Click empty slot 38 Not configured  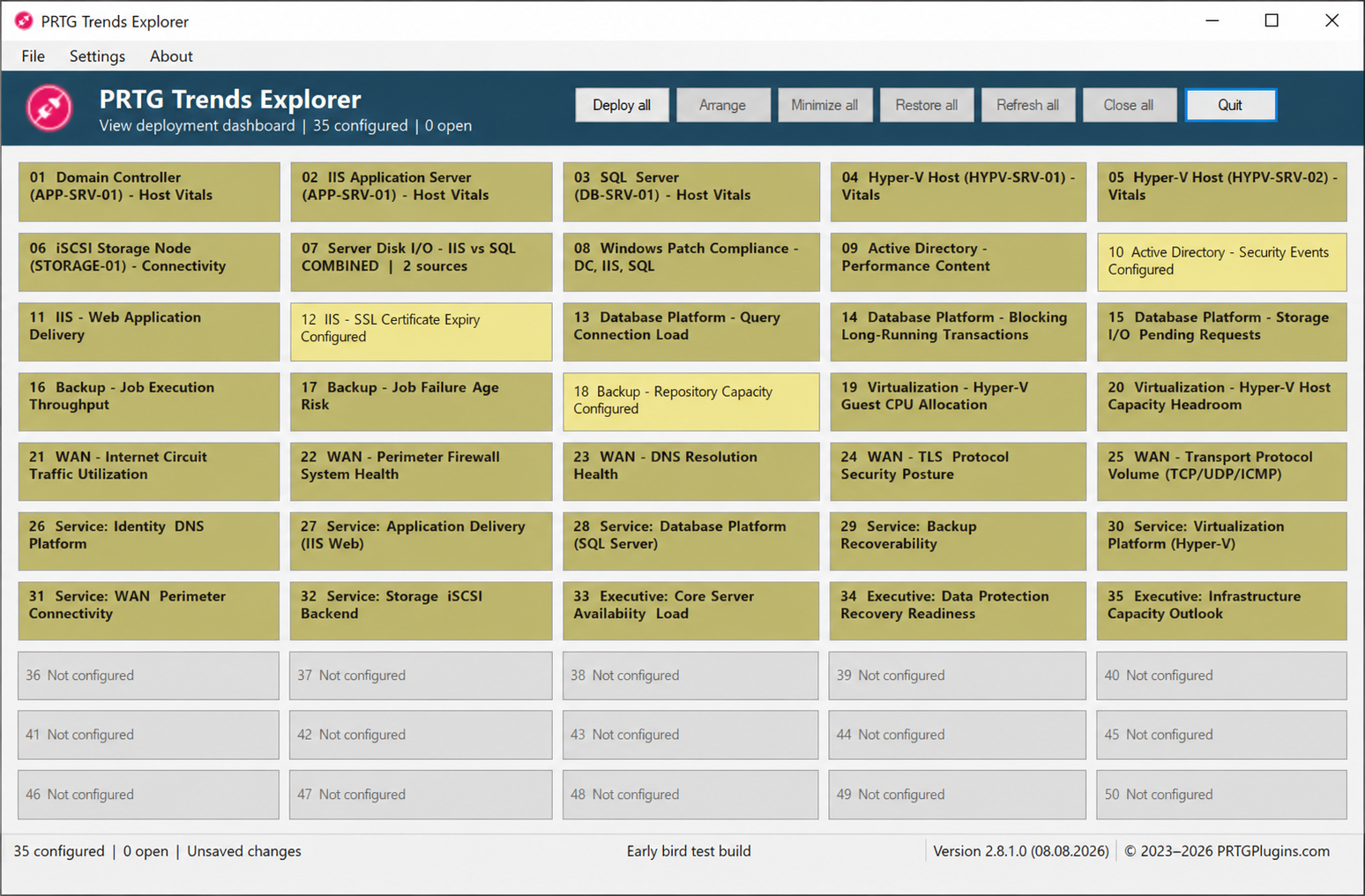[x=690, y=676]
